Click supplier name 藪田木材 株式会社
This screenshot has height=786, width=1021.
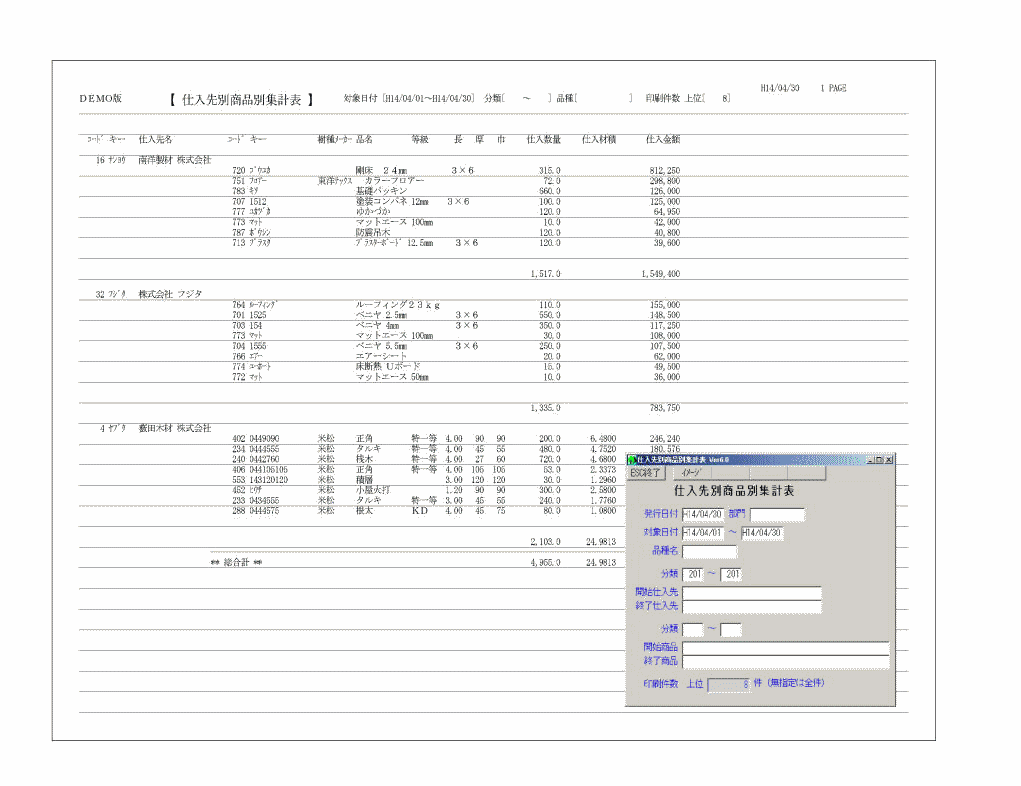pyautogui.click(x=175, y=428)
